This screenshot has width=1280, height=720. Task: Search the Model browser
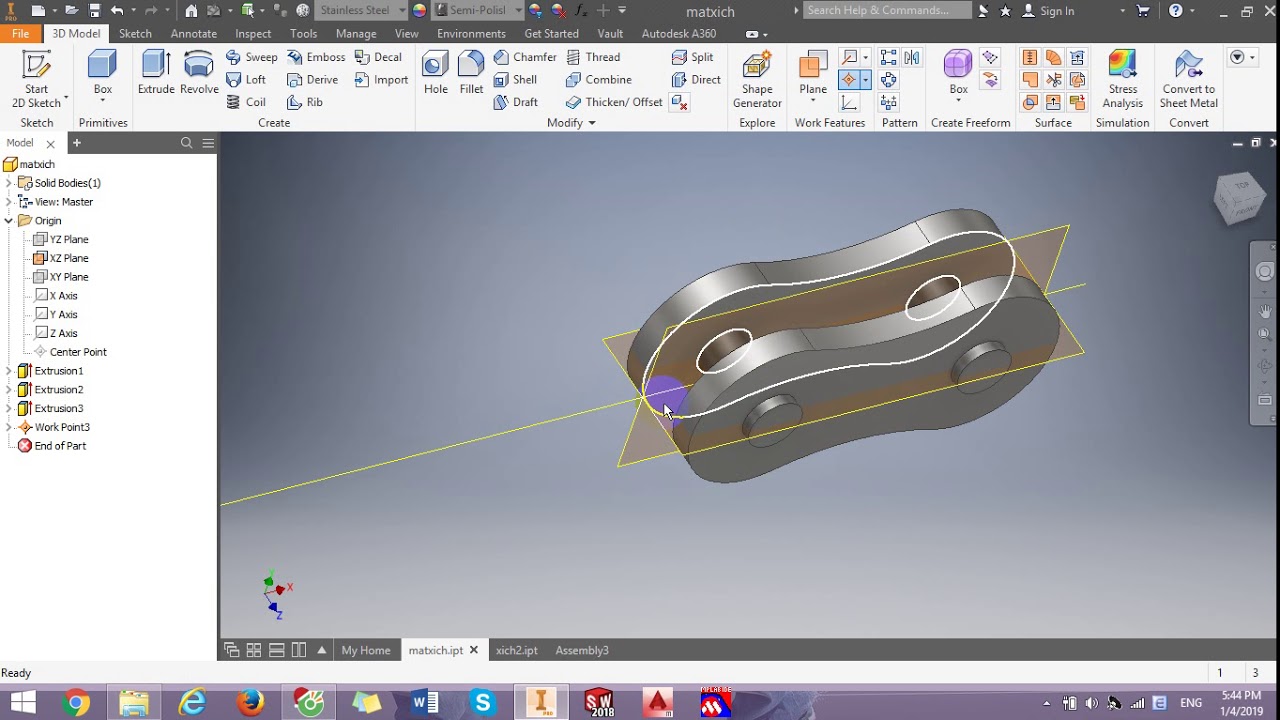point(186,143)
